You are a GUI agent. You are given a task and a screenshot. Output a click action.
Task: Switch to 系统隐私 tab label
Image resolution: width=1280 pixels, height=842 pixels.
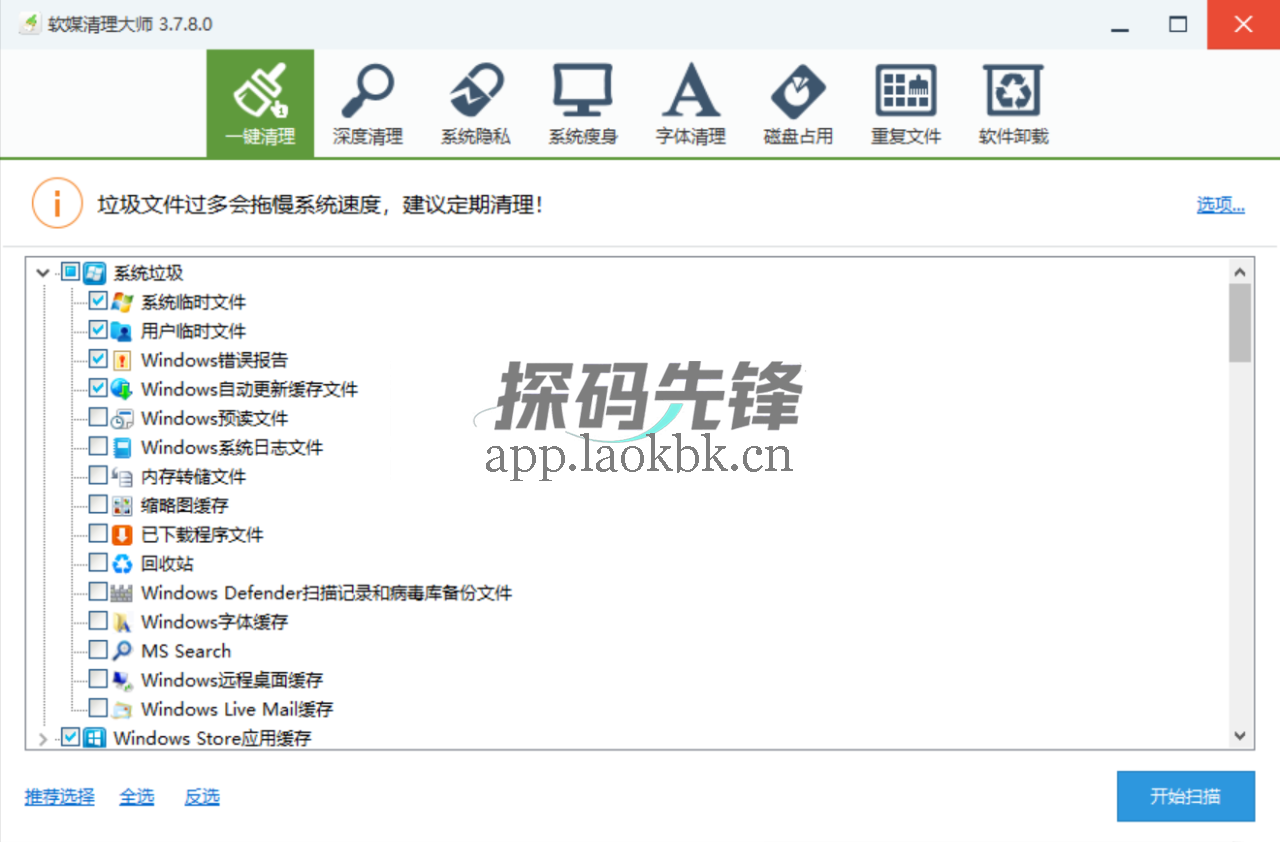(475, 137)
